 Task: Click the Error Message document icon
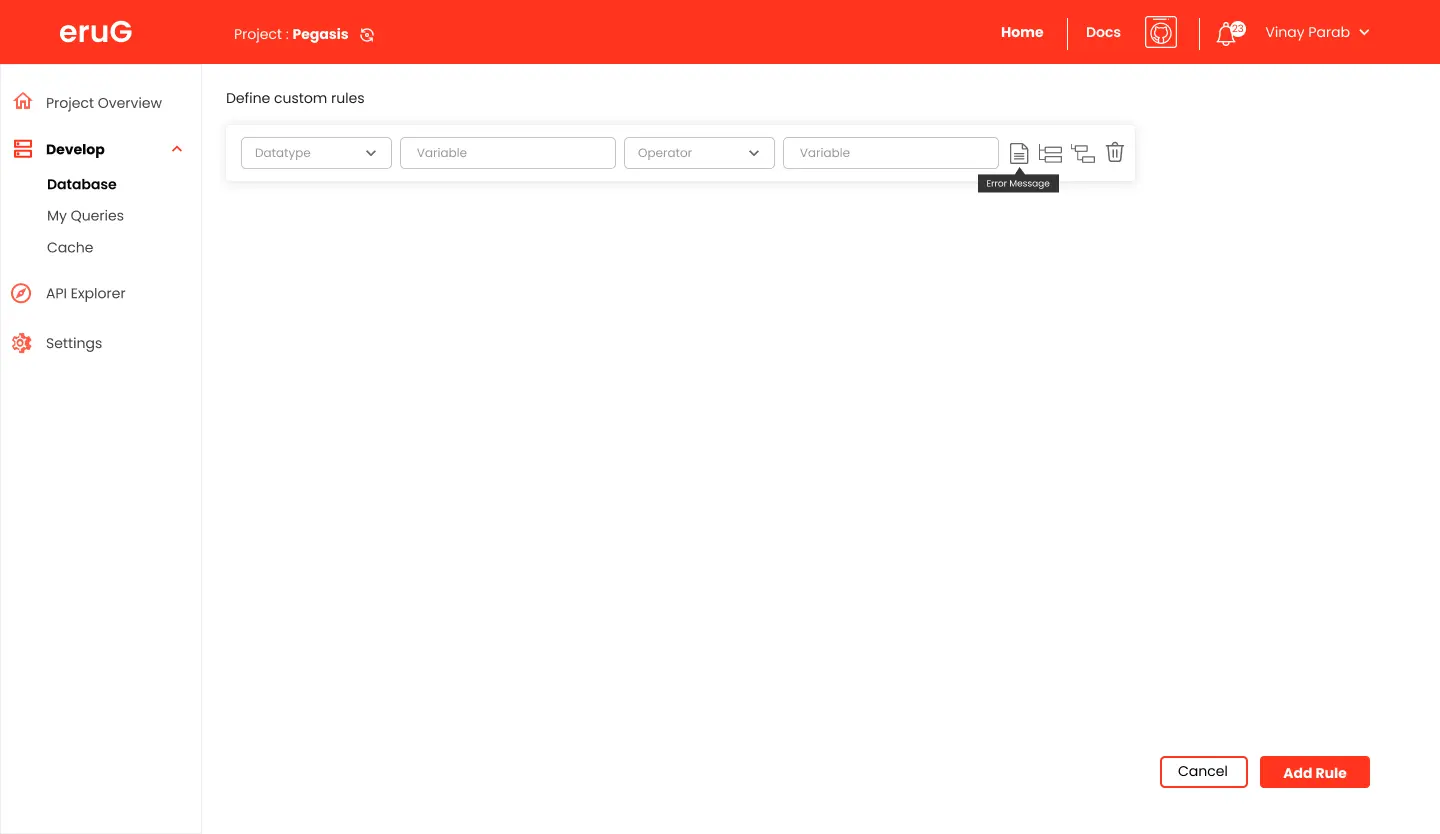pos(1018,153)
